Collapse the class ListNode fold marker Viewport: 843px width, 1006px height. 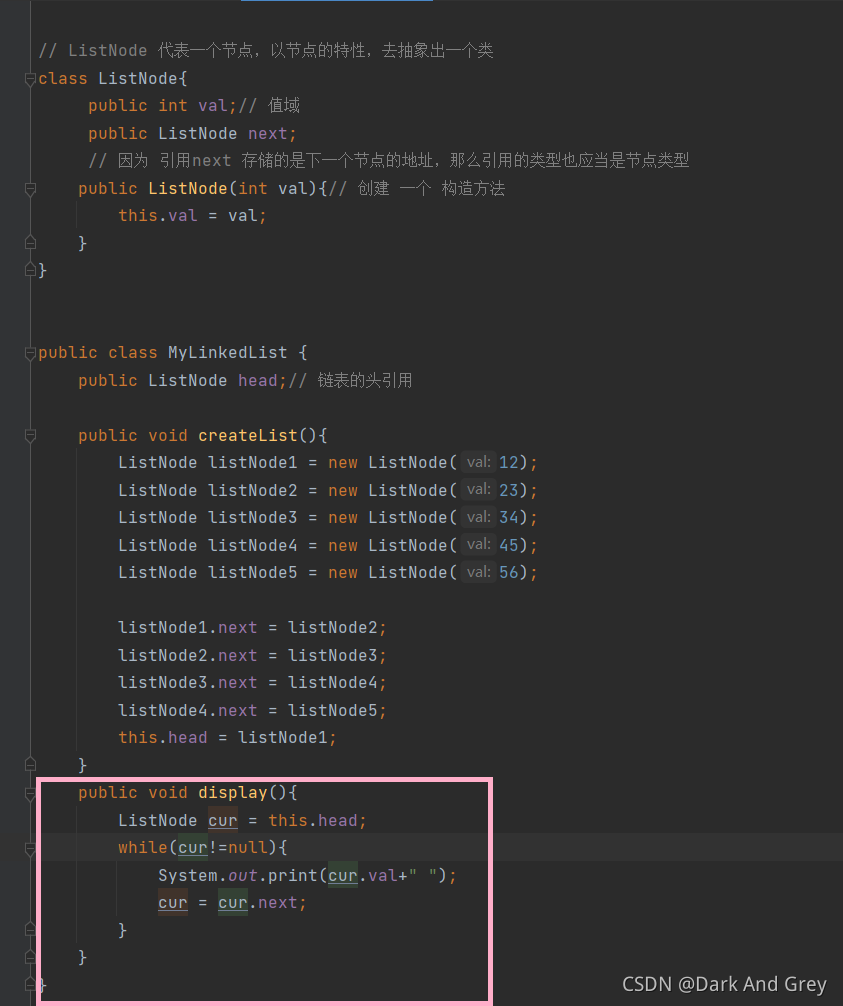30,79
